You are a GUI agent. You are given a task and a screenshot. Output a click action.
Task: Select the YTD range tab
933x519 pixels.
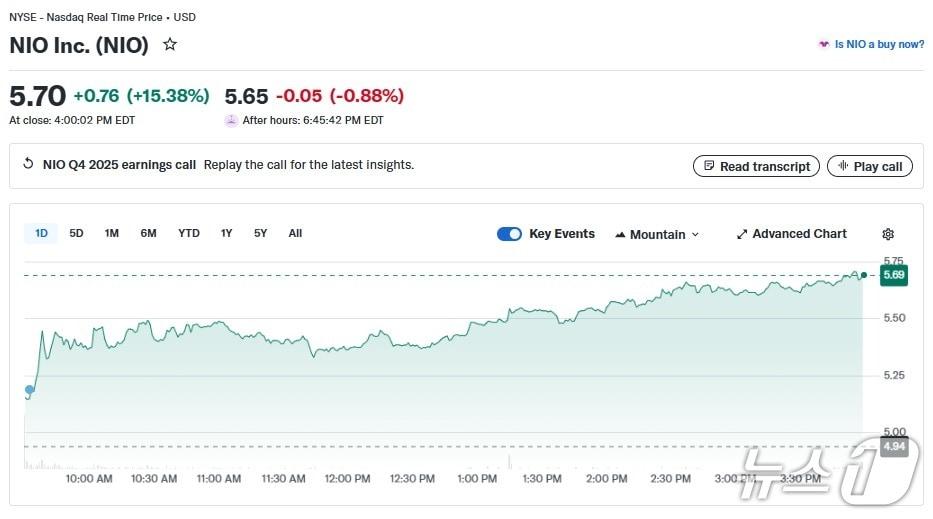[189, 233]
